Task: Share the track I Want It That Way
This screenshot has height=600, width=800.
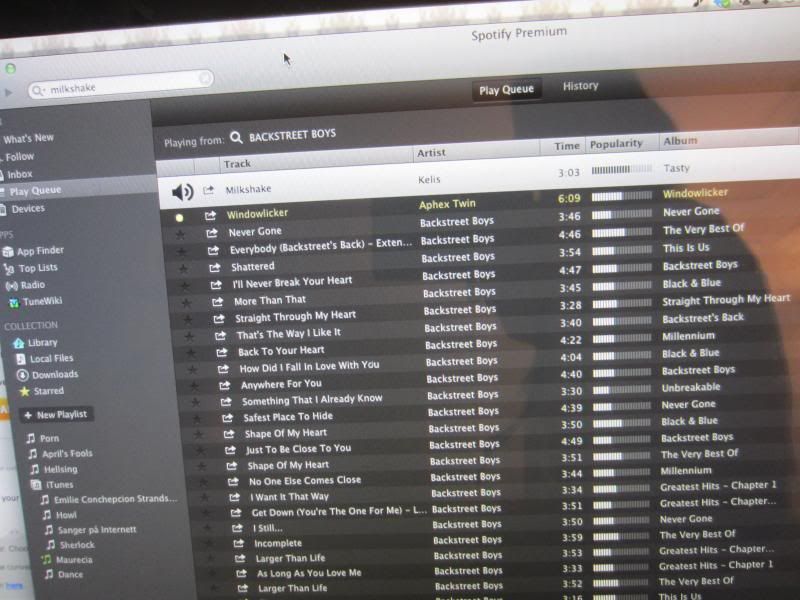Action: tap(235, 497)
